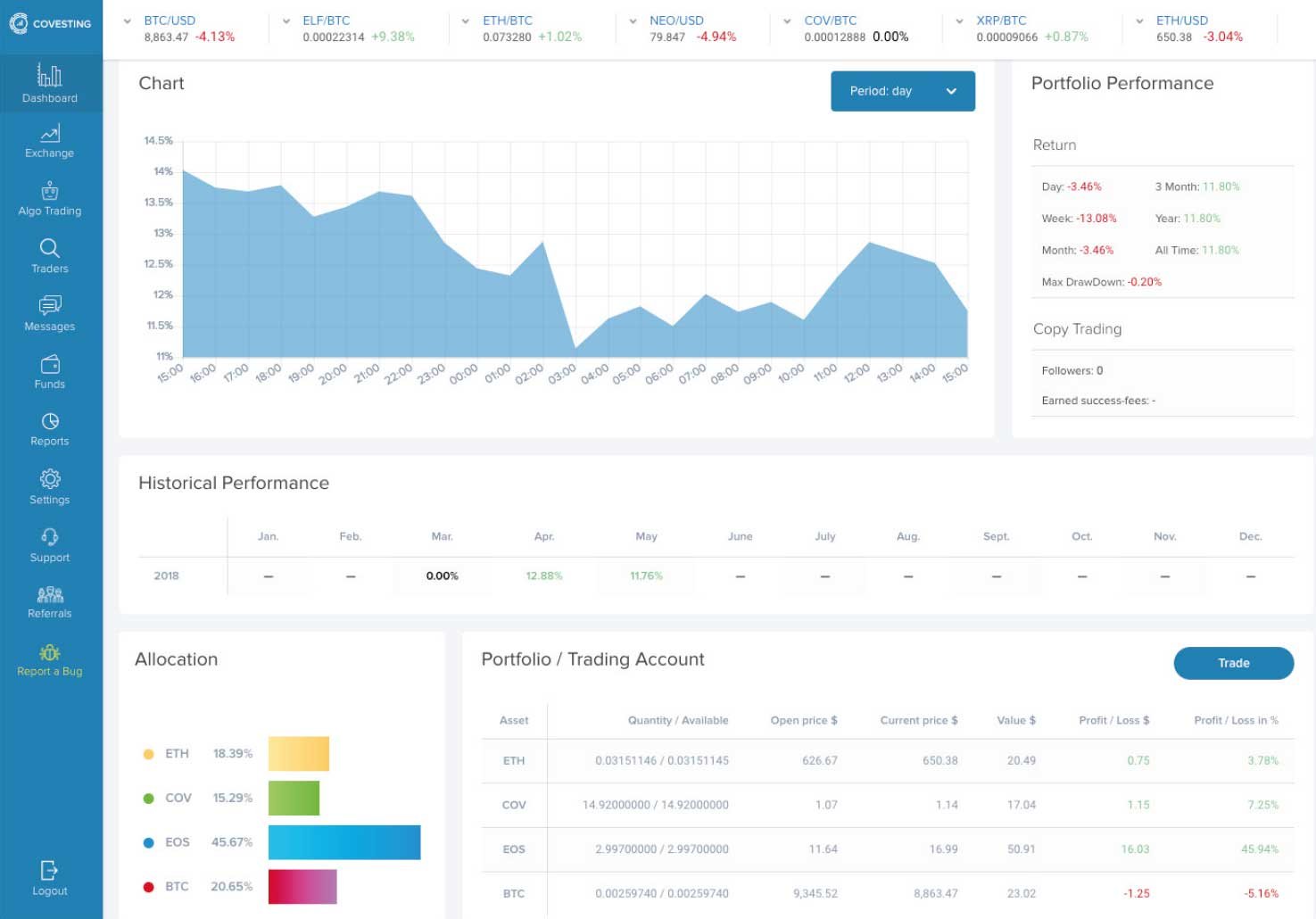Open the Support headset icon
This screenshot has width=1316, height=919.
point(50,536)
